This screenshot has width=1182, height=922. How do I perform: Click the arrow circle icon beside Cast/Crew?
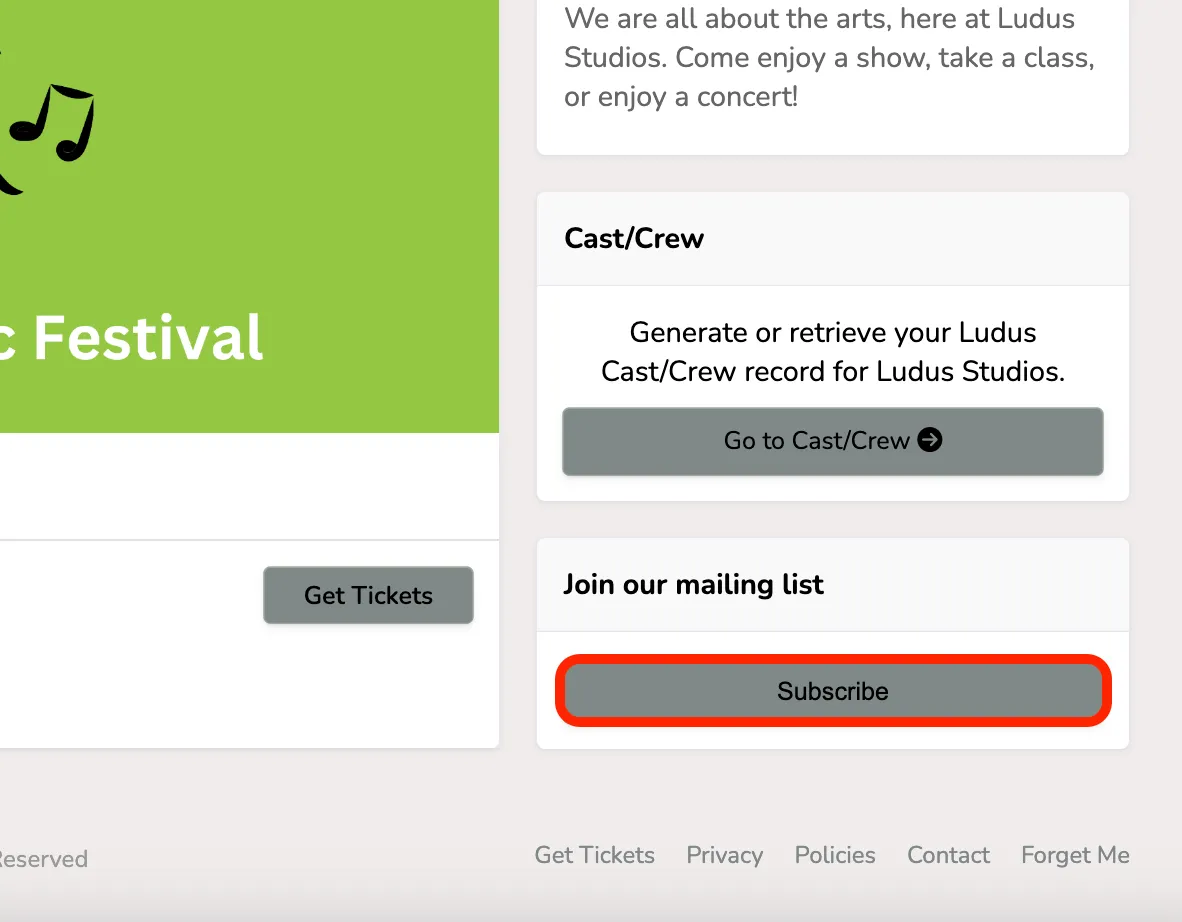pos(929,440)
